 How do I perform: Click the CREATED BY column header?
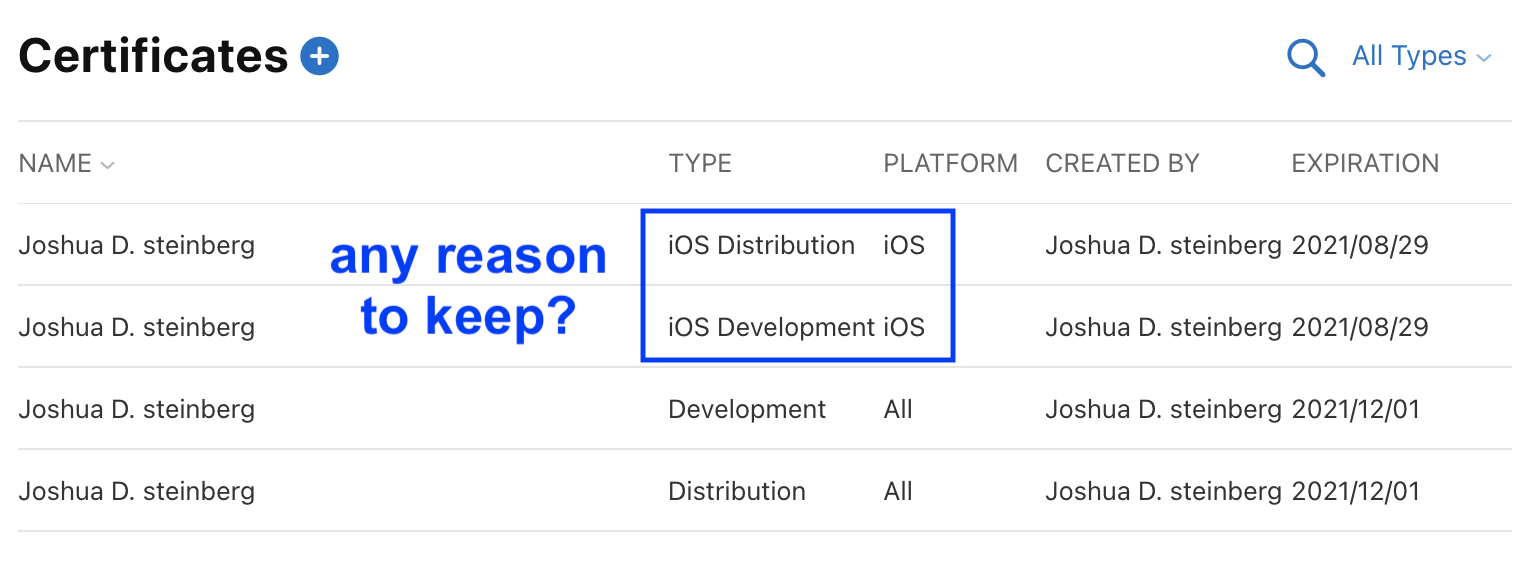[x=1122, y=164]
